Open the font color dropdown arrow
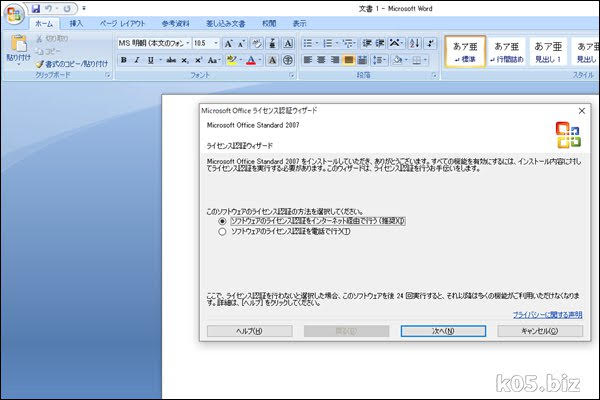 coord(260,60)
